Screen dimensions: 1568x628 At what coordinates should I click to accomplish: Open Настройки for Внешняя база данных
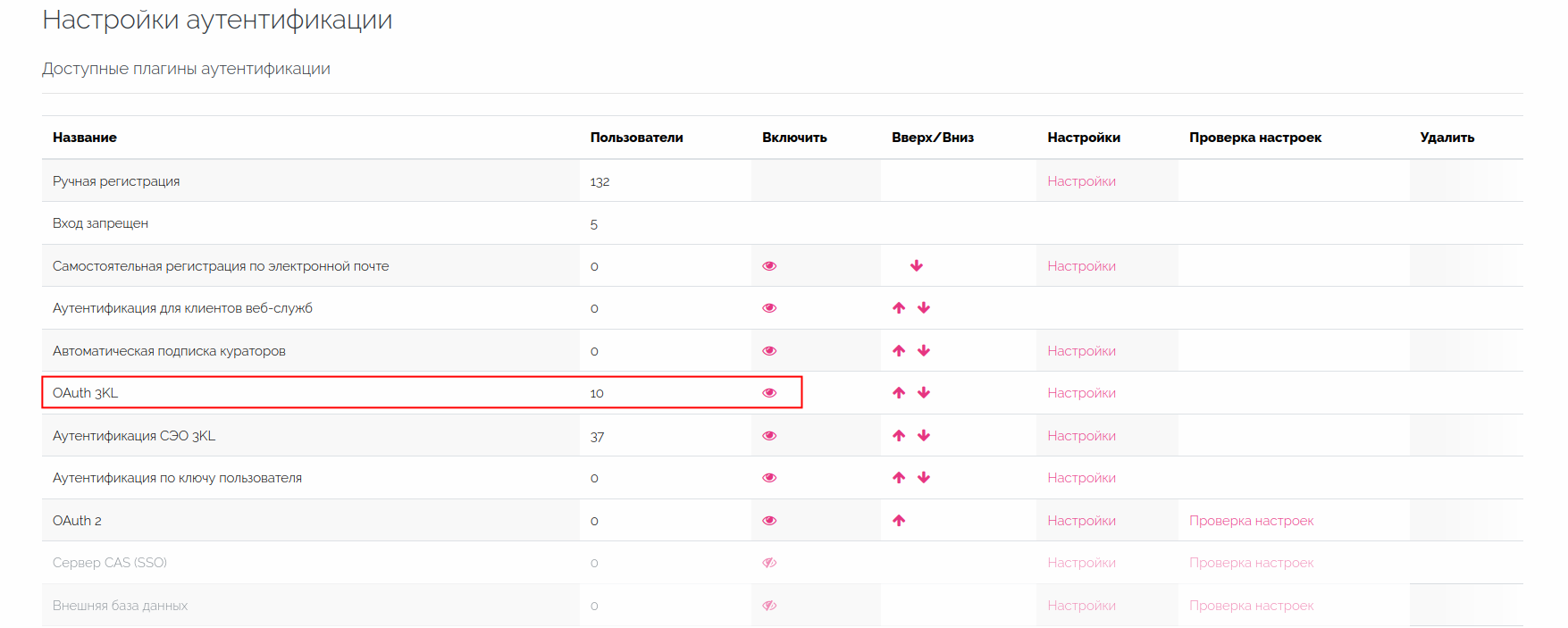[1081, 606]
